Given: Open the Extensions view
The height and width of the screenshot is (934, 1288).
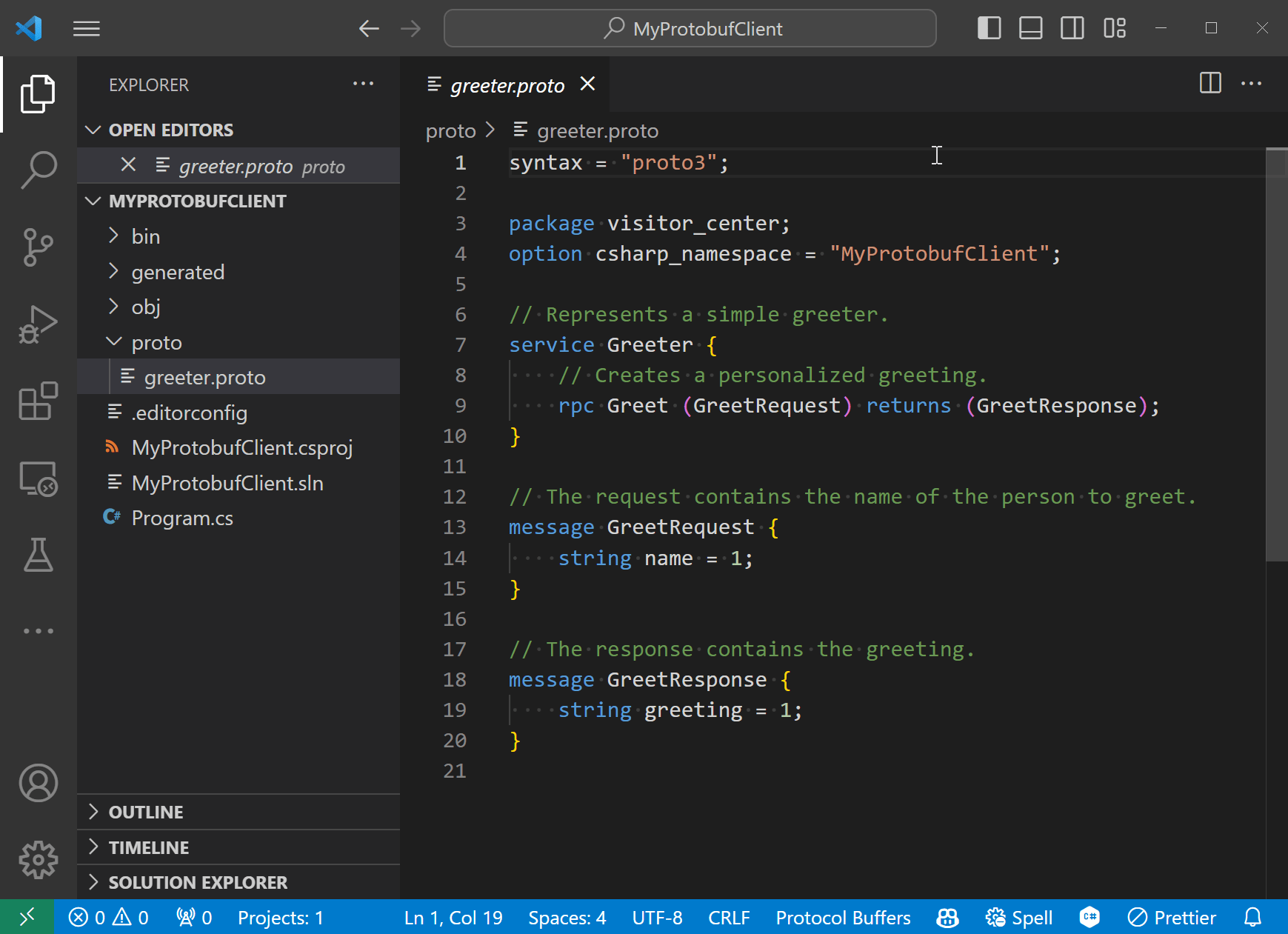Looking at the screenshot, I should tap(38, 401).
